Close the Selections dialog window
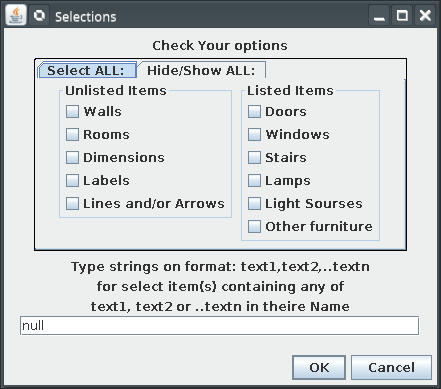441x389 pixels. pyautogui.click(x=425, y=16)
